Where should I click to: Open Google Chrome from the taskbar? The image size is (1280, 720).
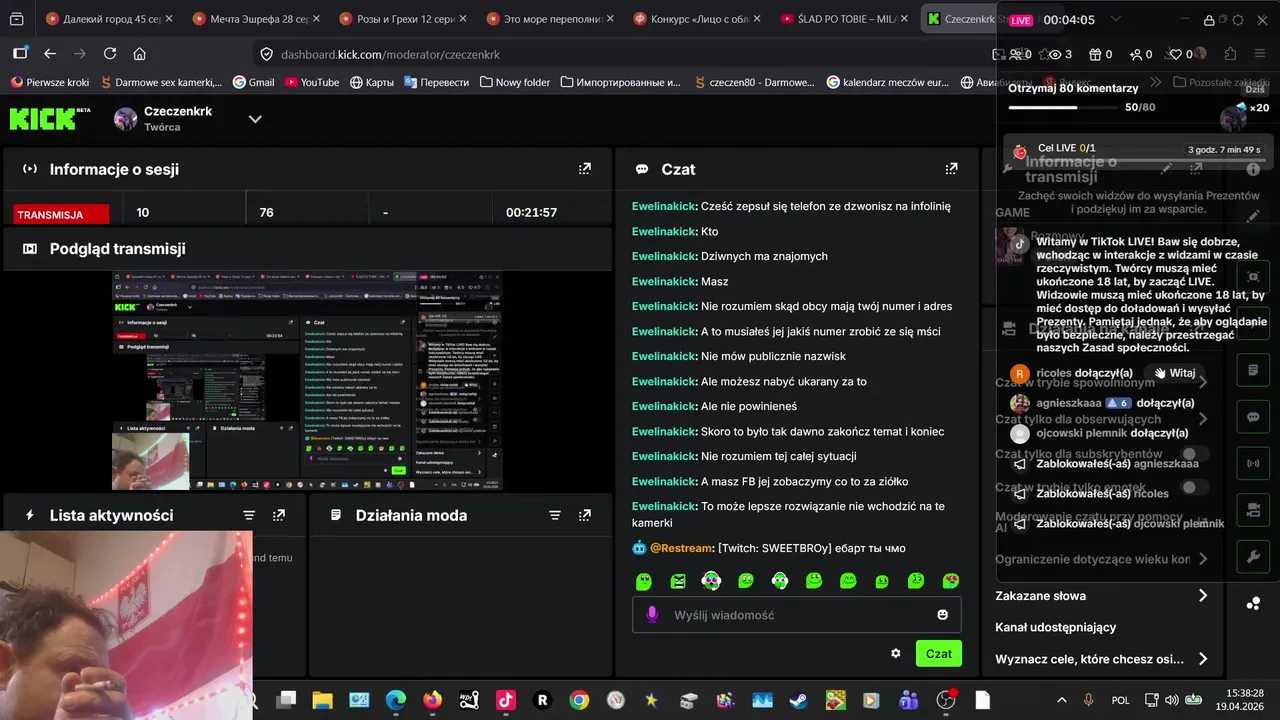point(579,700)
